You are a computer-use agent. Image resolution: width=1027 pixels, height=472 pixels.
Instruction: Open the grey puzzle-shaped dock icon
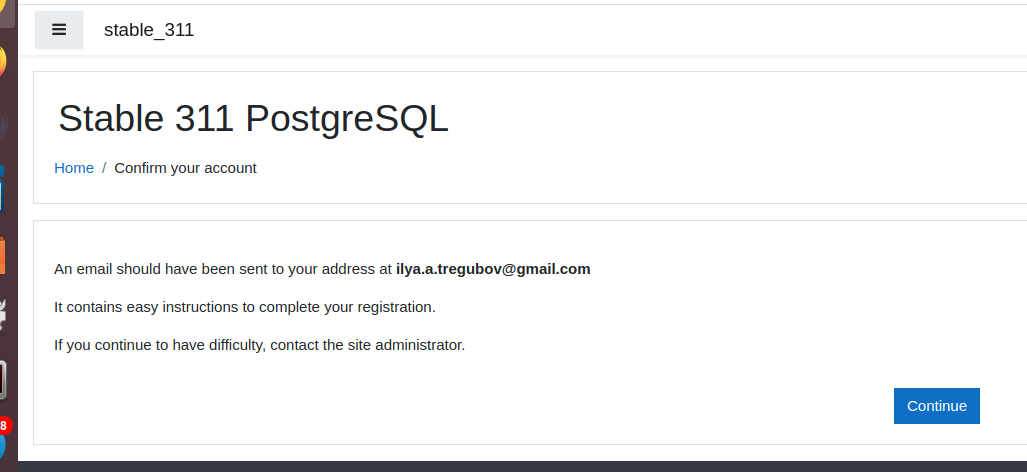(x=3, y=316)
